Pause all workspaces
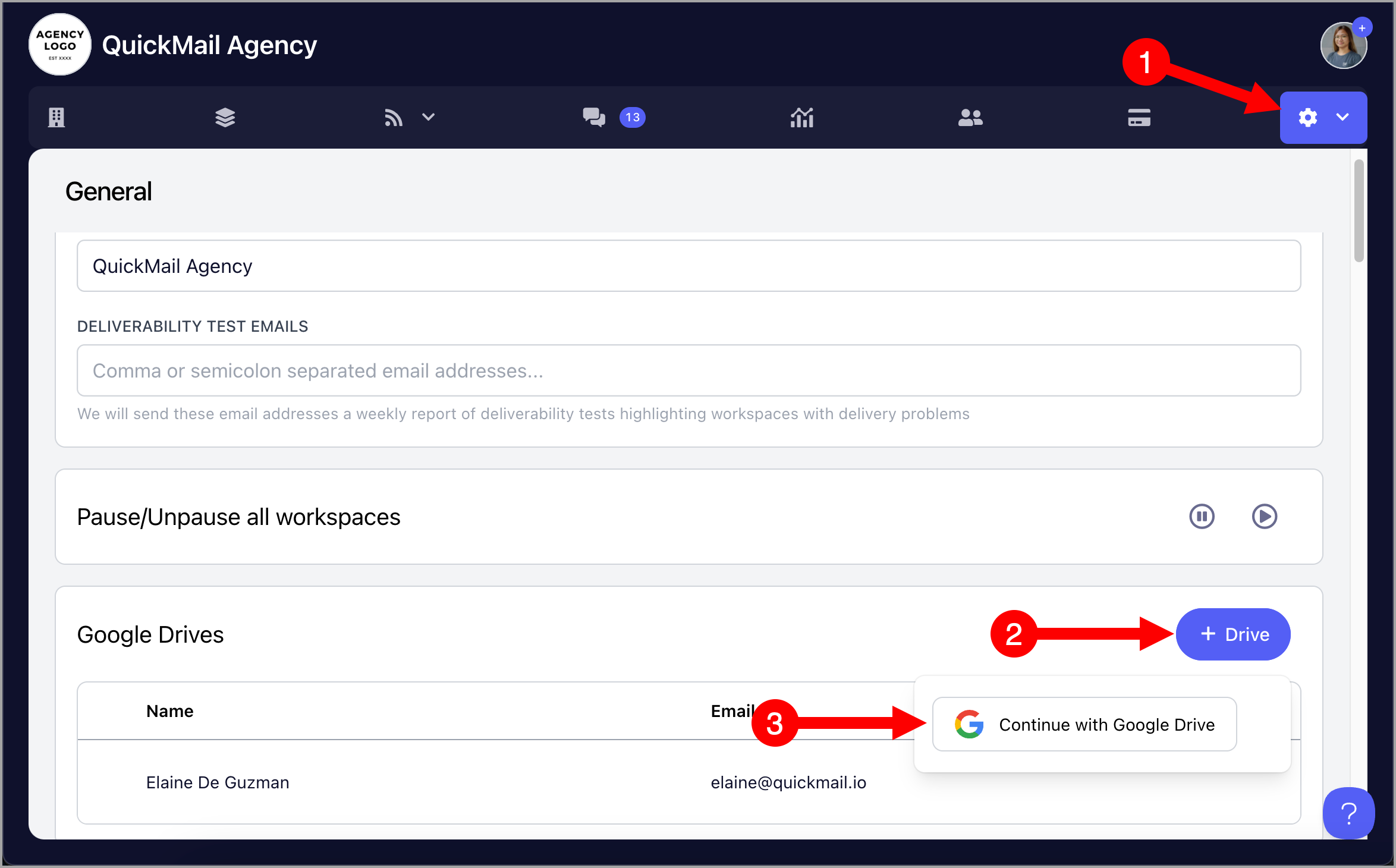This screenshot has height=868, width=1396. tap(1202, 516)
